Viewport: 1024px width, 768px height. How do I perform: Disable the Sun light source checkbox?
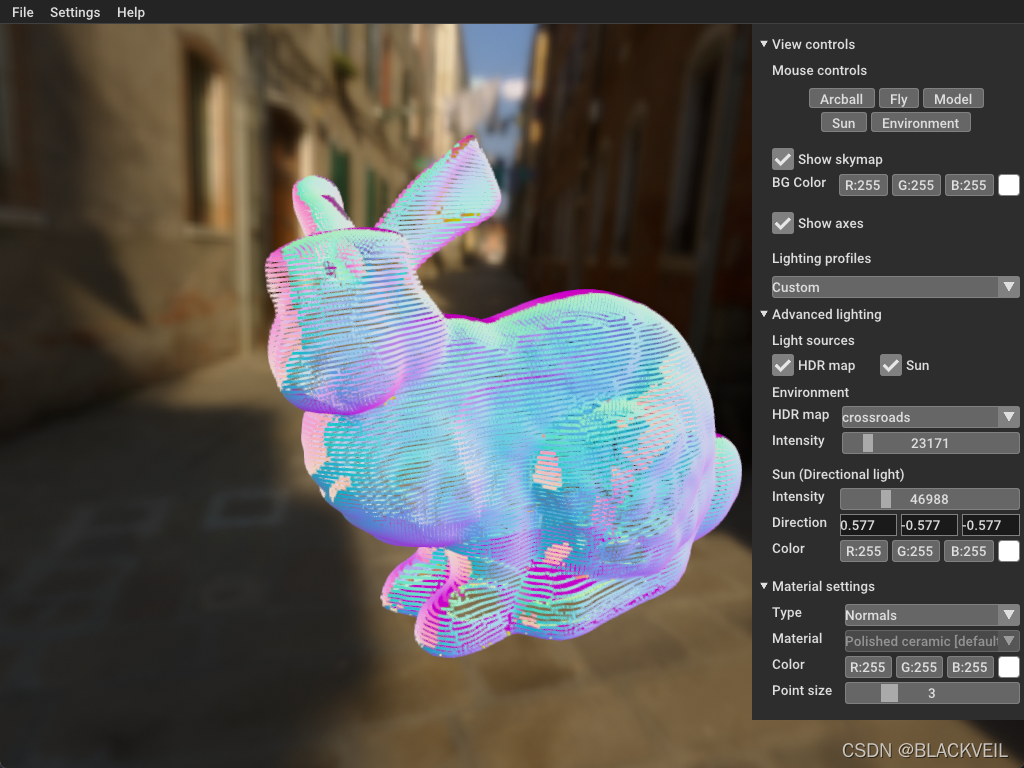click(x=890, y=365)
